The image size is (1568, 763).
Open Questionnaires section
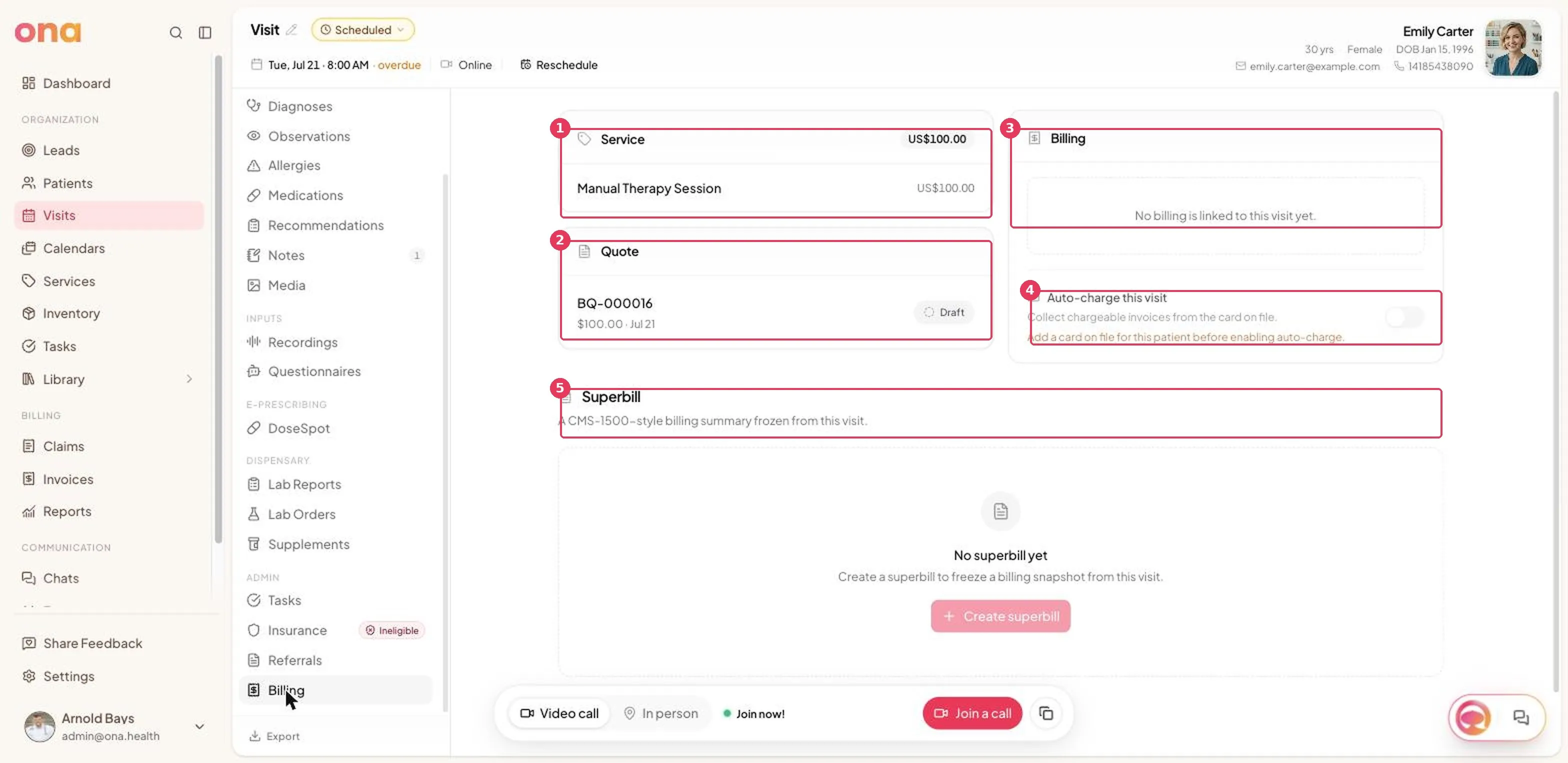[314, 371]
